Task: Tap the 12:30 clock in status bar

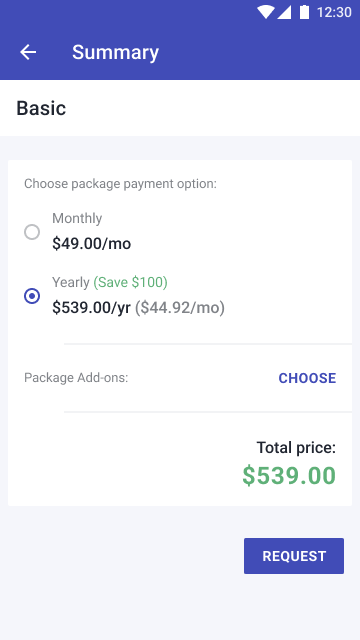Action: pos(334,12)
